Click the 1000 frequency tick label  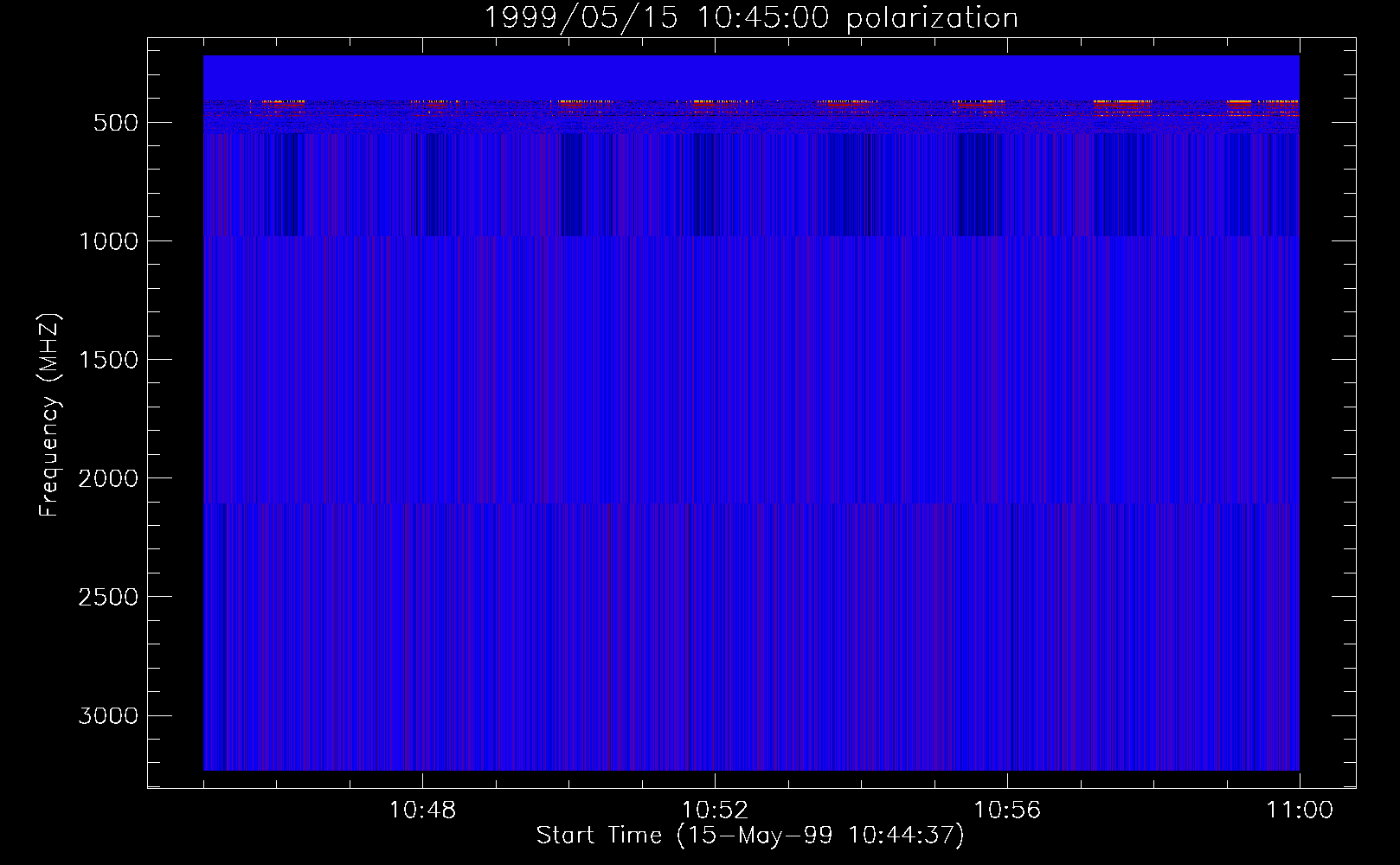(x=108, y=241)
